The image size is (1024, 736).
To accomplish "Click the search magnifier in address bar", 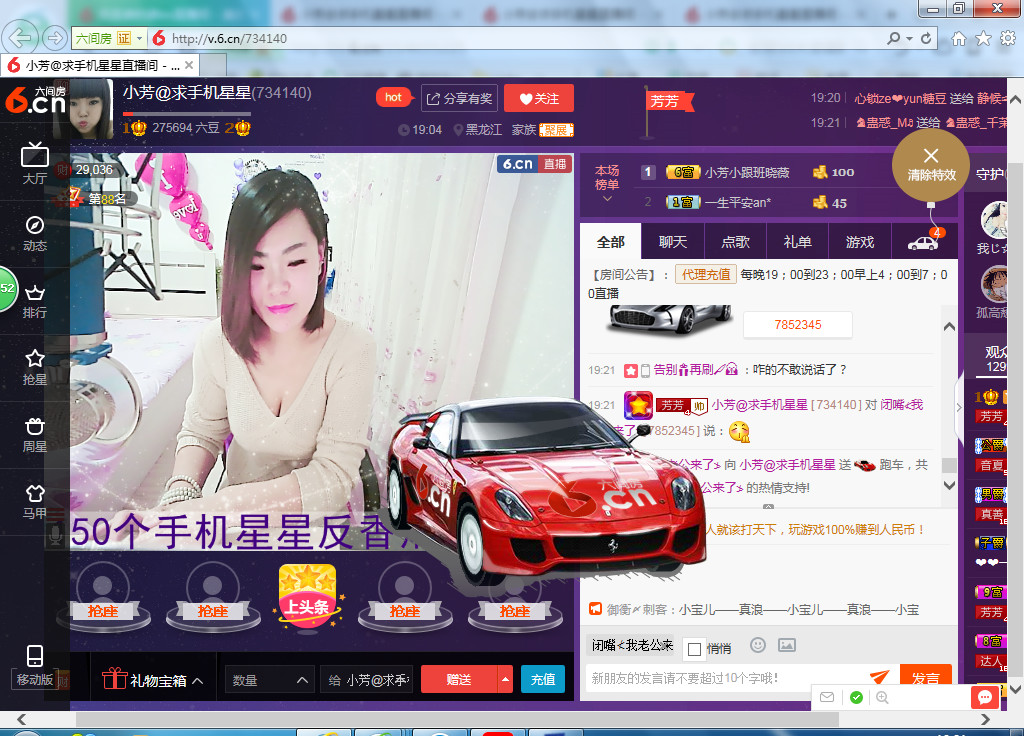I will click(x=893, y=39).
